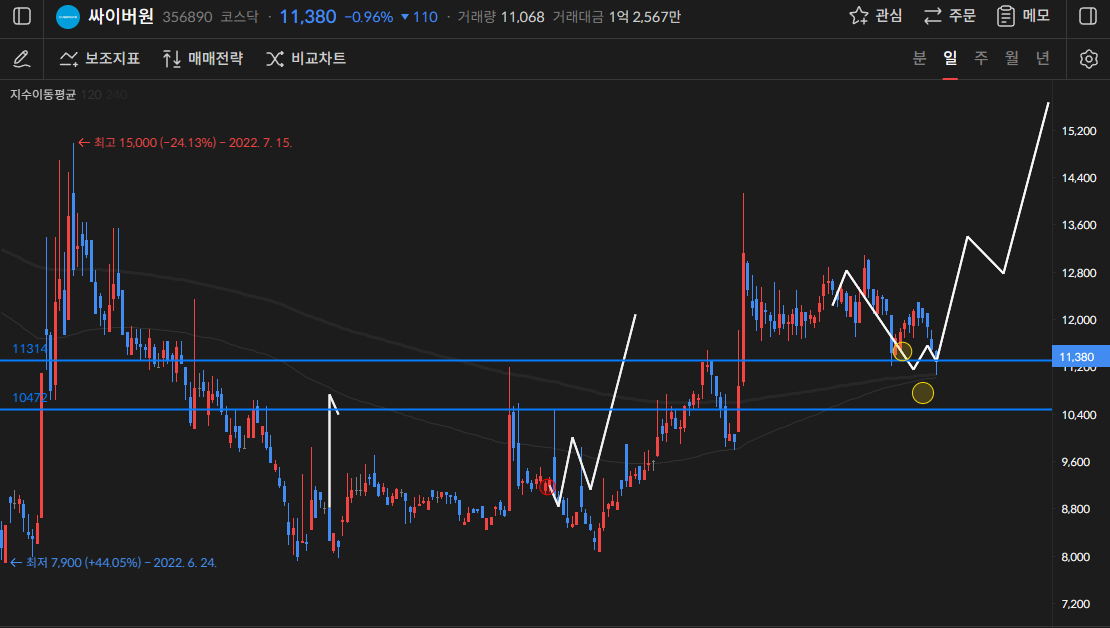Click the yellow circle marker below 11,380
The height and width of the screenshot is (628, 1110).
click(x=923, y=393)
